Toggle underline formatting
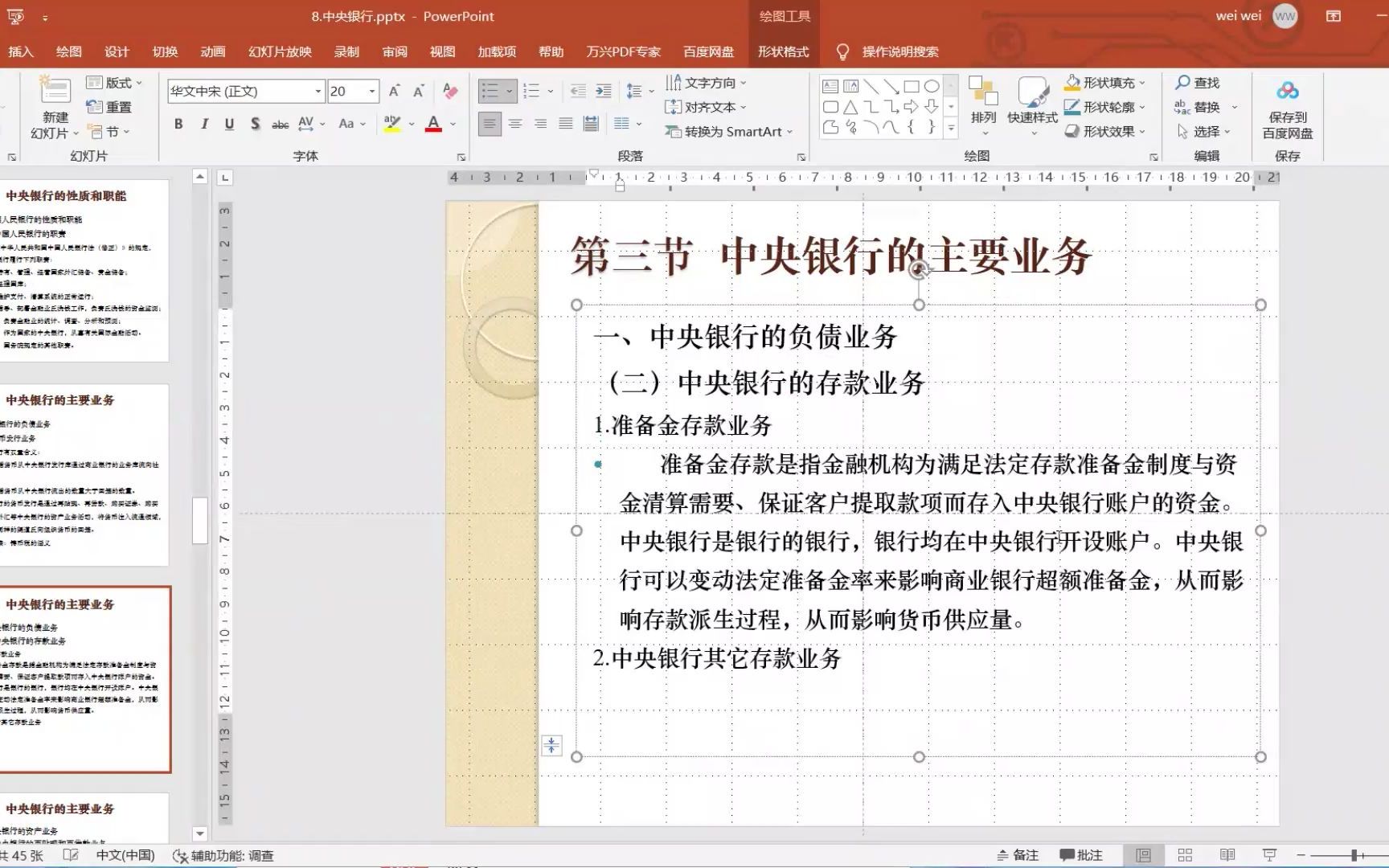This screenshot has height=868, width=1389. click(228, 124)
